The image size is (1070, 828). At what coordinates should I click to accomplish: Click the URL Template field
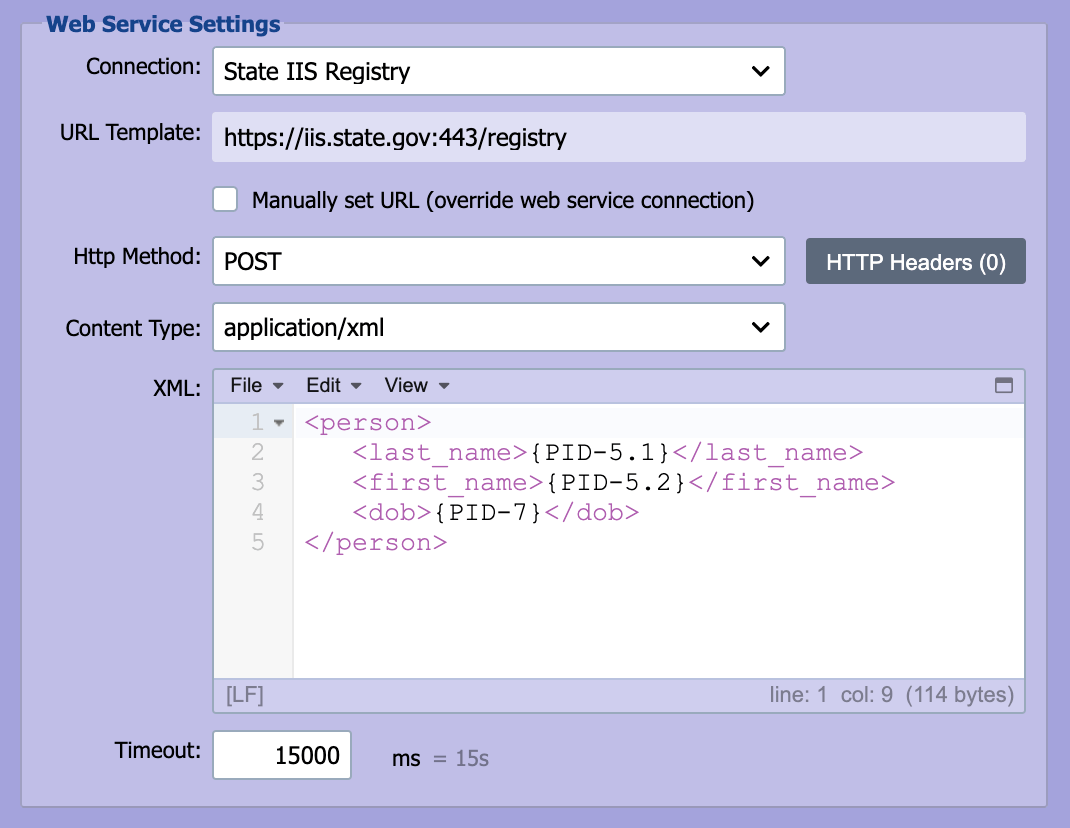(x=618, y=137)
